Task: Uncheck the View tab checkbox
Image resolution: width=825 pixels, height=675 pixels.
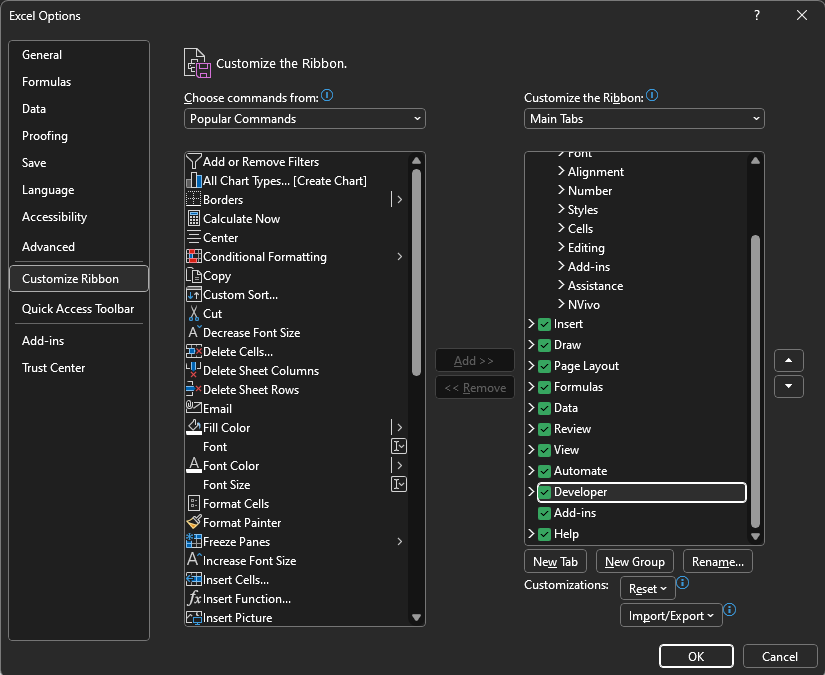Action: pos(545,450)
